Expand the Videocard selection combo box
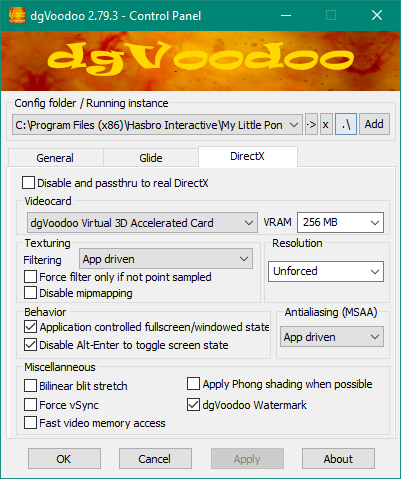The height and width of the screenshot is (479, 401). (142, 223)
